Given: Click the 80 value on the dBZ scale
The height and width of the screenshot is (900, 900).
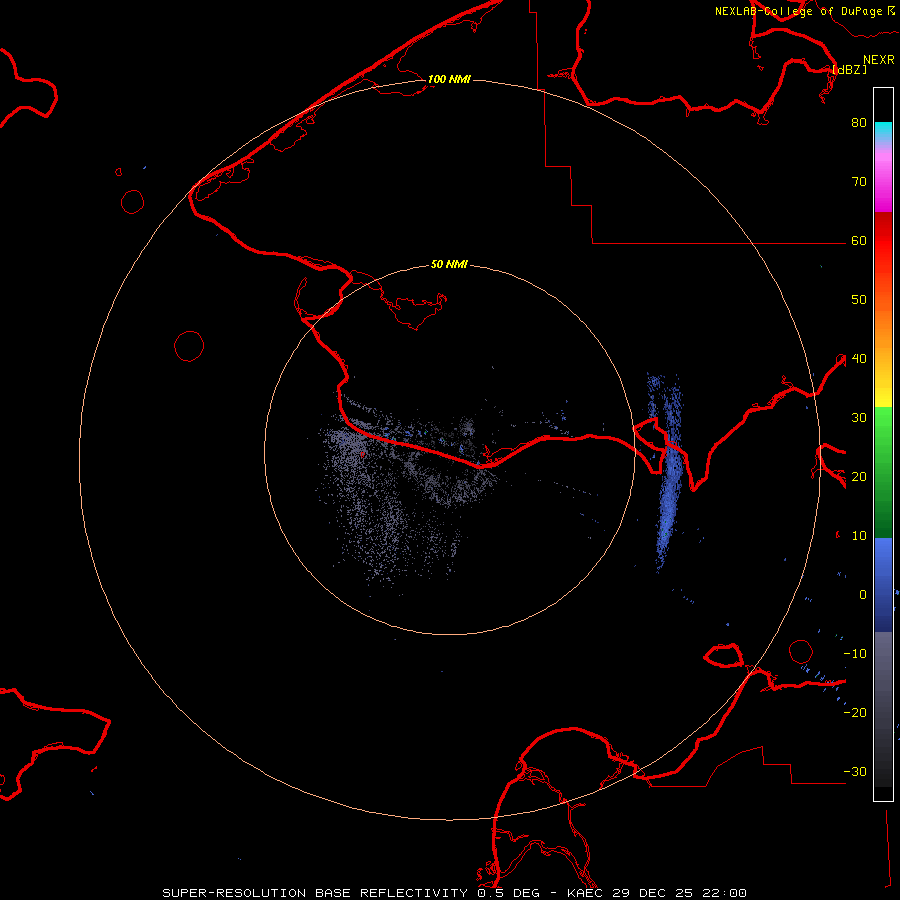Looking at the screenshot, I should 859,122.
